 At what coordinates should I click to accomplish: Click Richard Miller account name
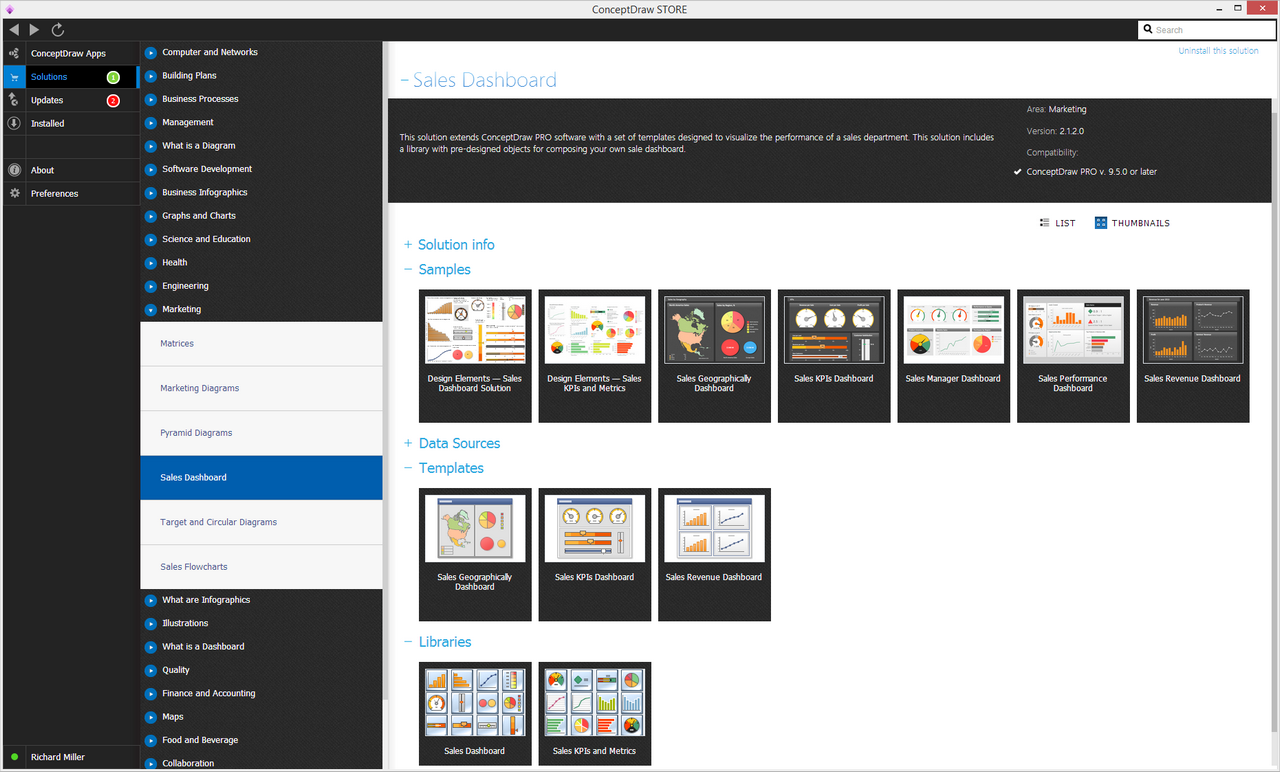click(x=58, y=757)
